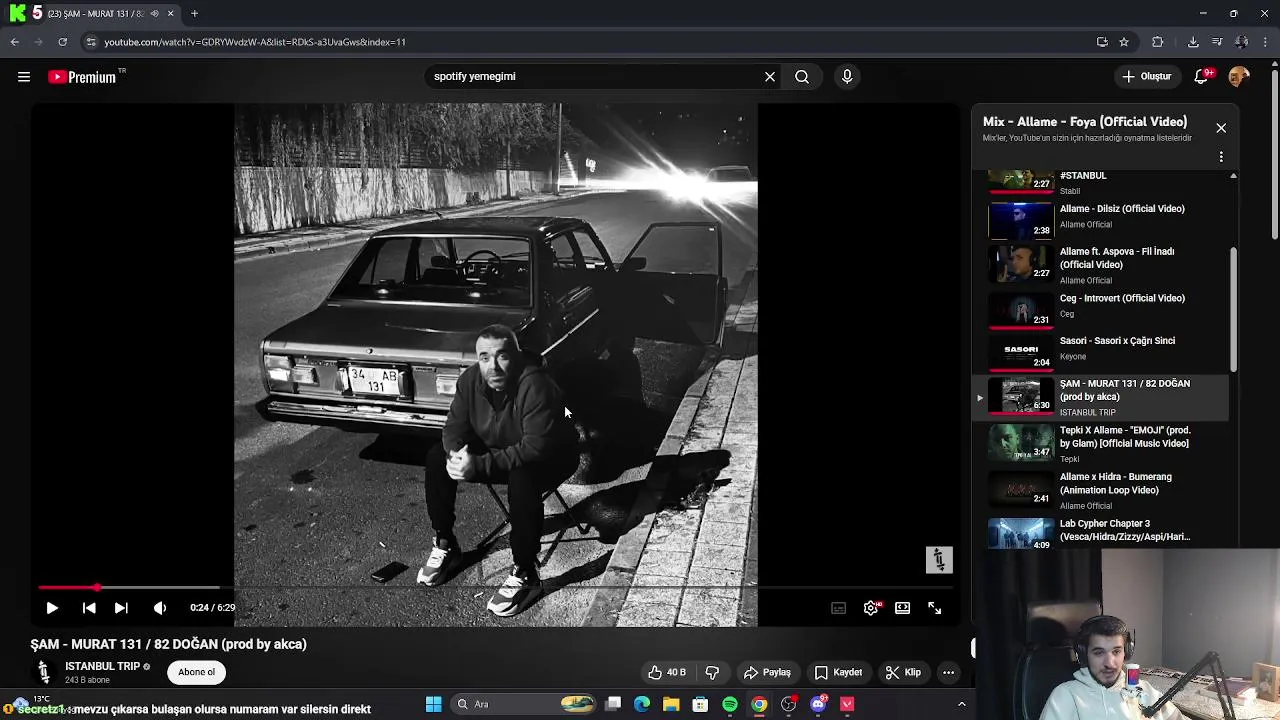
Task: Select currently playing ŞAM - MURAT 131 item
Action: (1103, 397)
